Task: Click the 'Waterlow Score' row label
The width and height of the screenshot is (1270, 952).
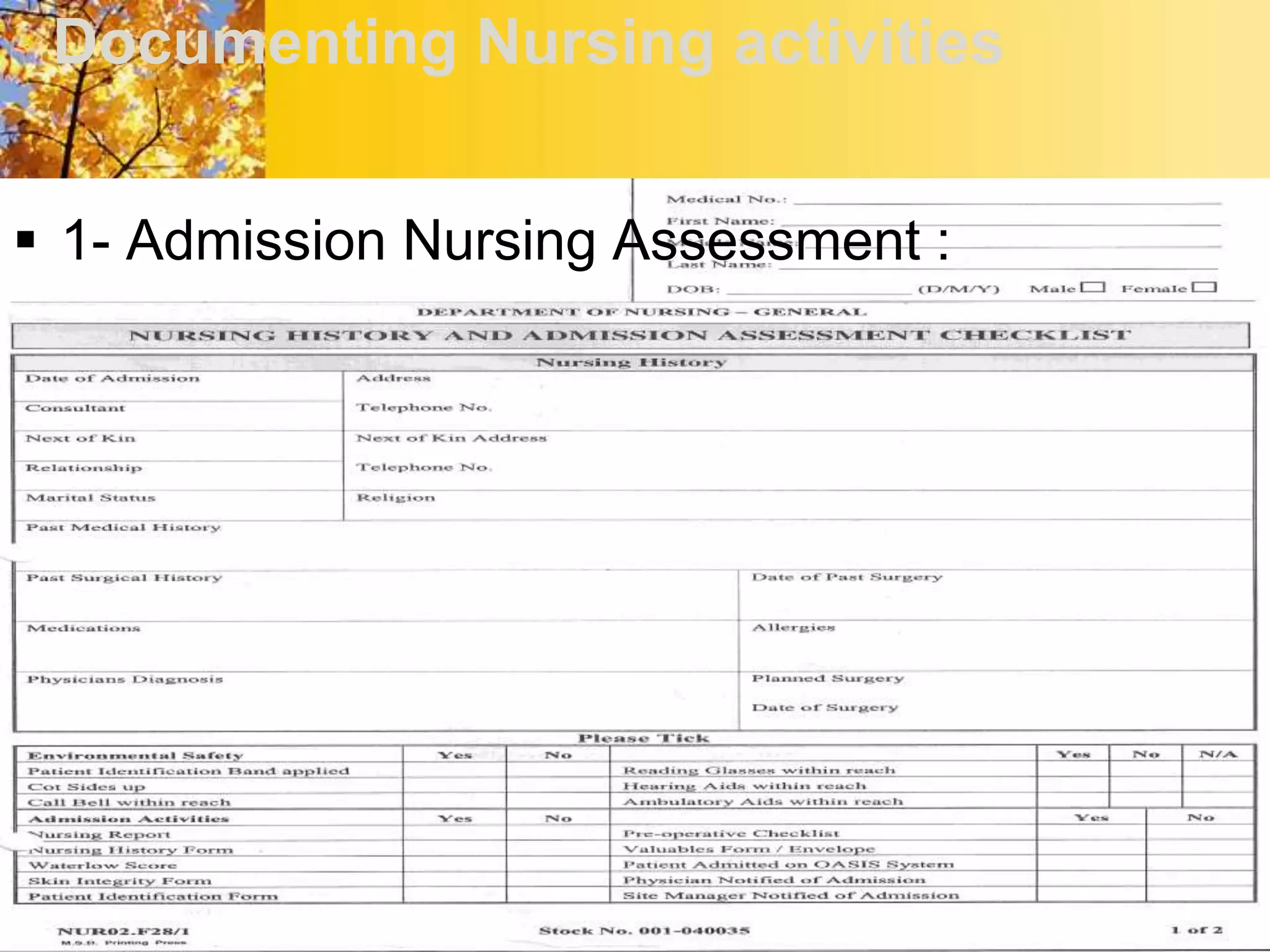Action: [x=102, y=865]
